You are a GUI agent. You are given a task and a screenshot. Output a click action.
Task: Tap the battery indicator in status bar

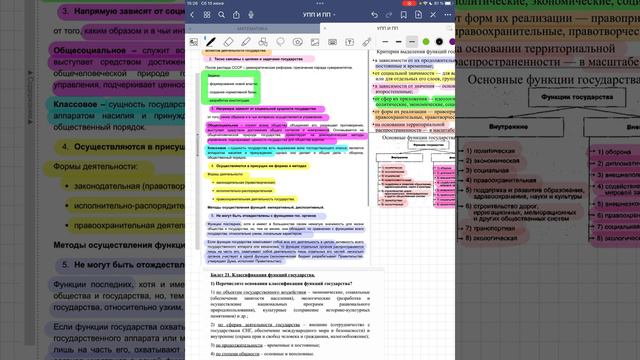448,3
